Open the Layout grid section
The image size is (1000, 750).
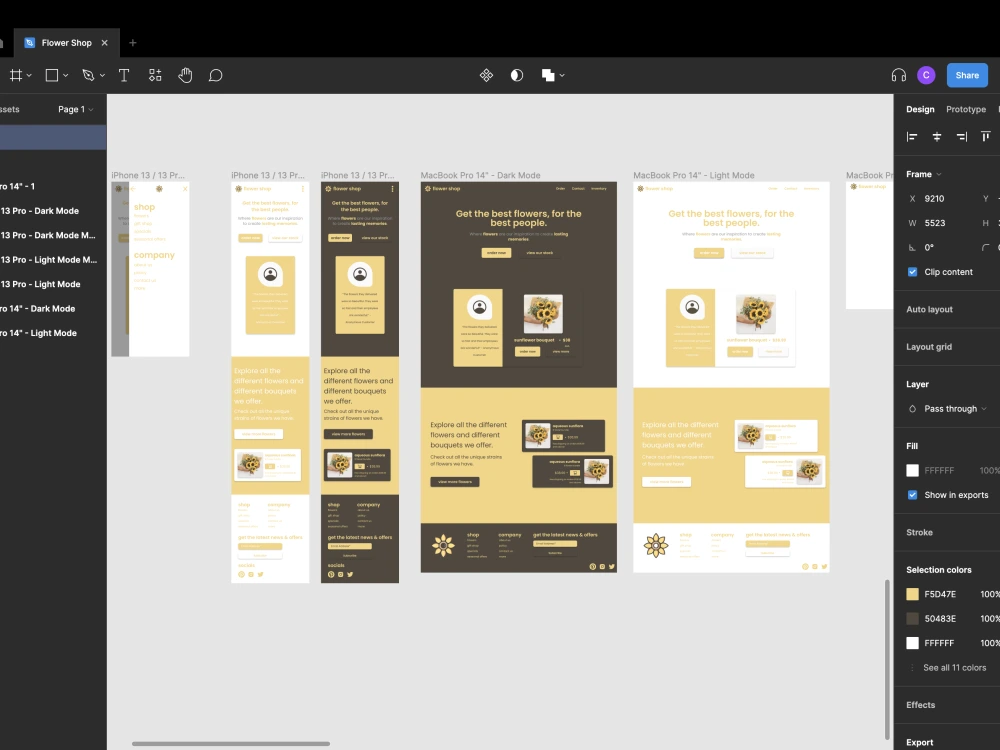(929, 347)
